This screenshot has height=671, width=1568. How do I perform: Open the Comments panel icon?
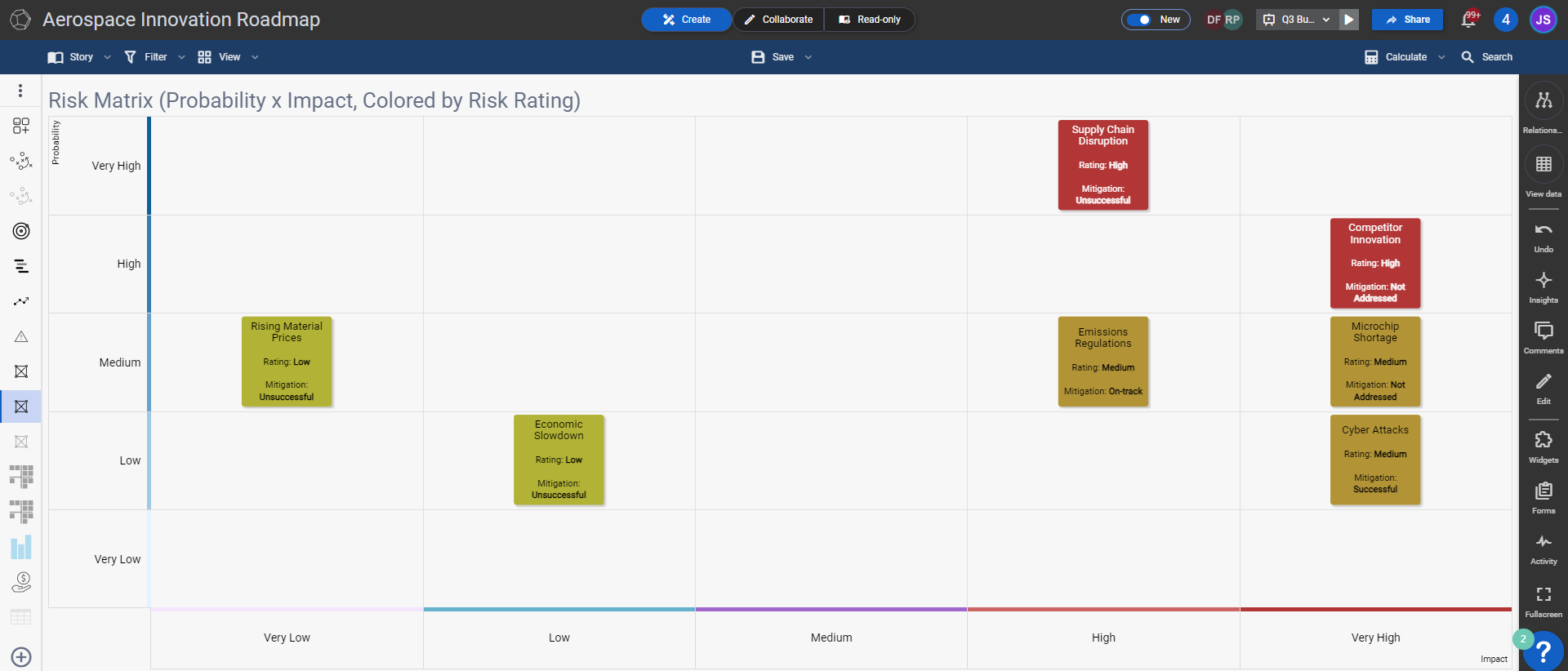click(1543, 331)
